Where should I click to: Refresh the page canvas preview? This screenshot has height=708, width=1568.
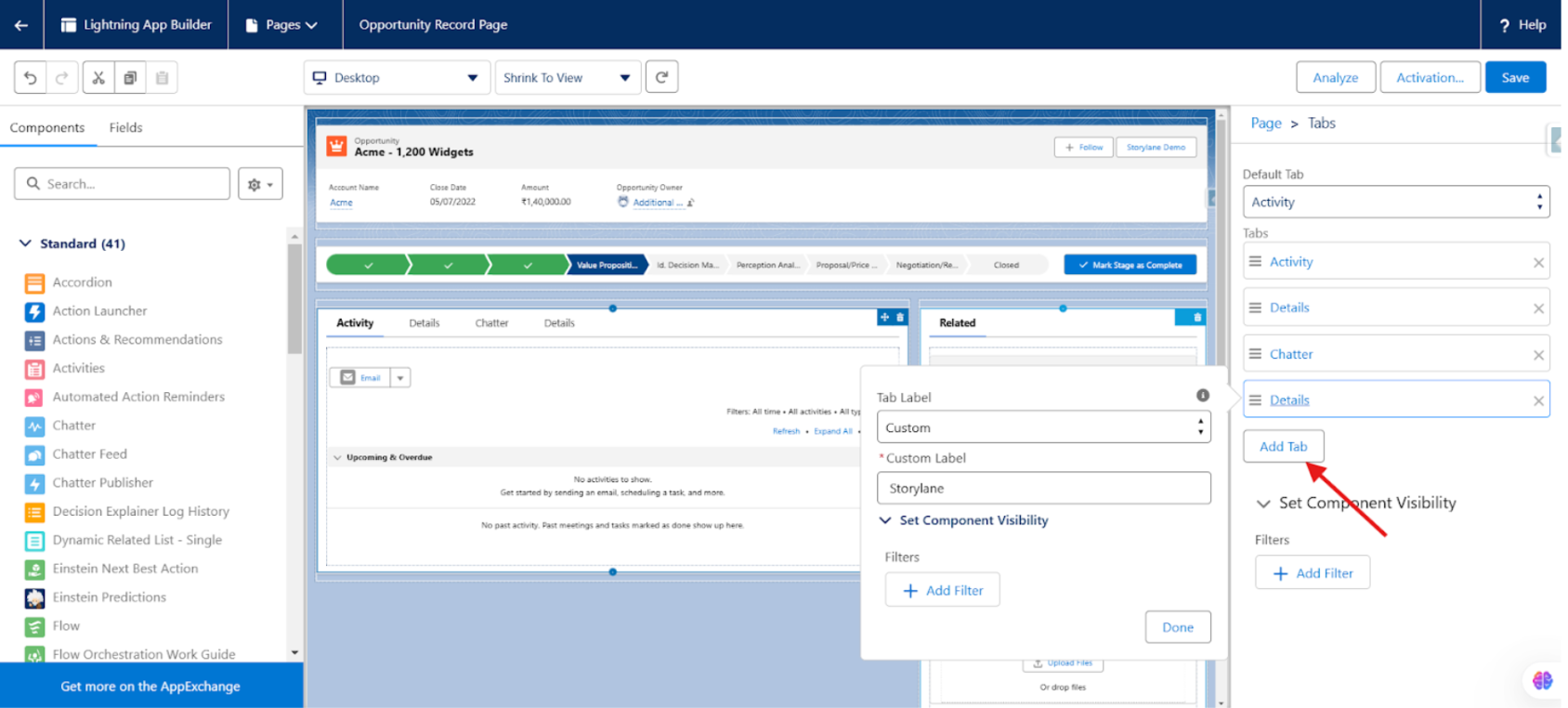(x=661, y=77)
